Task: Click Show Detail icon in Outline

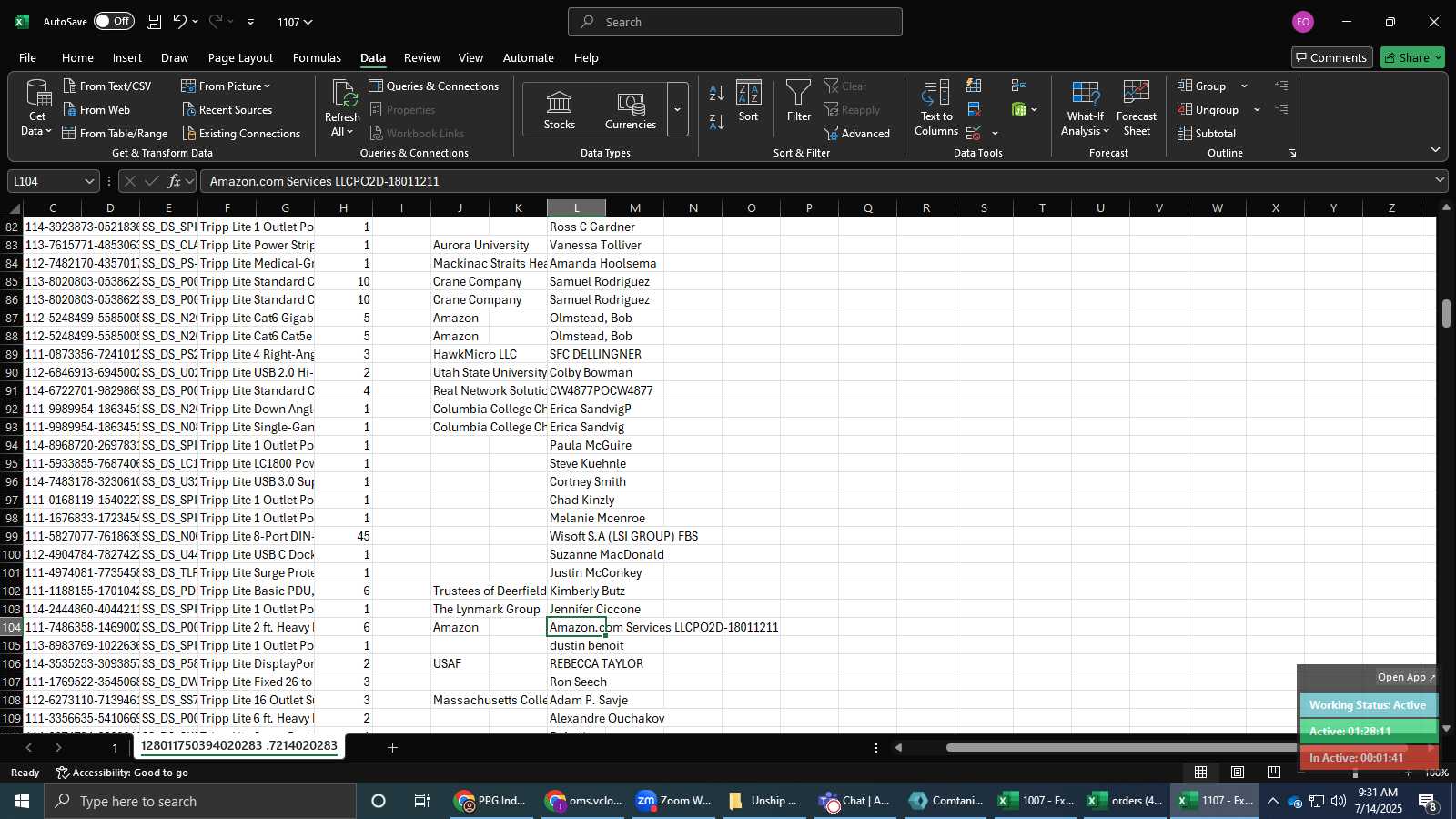Action: (1281, 86)
